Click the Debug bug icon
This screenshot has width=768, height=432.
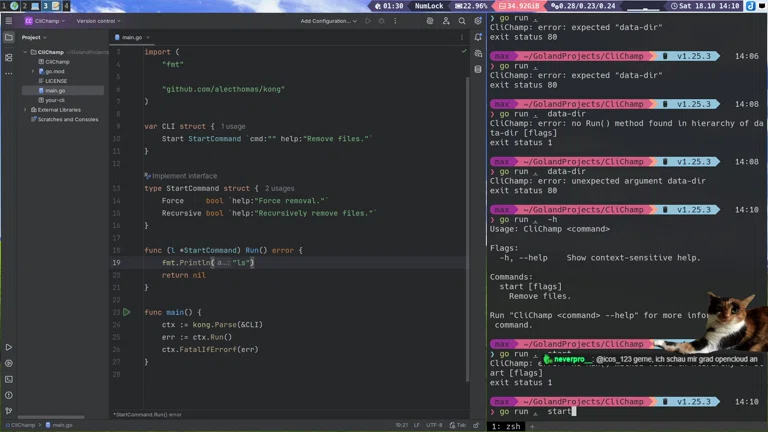(x=382, y=21)
